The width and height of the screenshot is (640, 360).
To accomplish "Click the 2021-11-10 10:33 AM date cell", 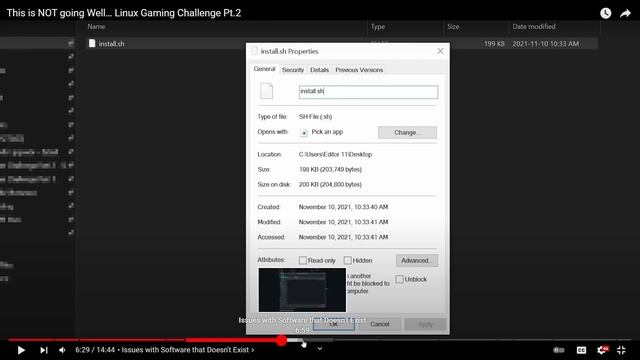I will (545, 44).
